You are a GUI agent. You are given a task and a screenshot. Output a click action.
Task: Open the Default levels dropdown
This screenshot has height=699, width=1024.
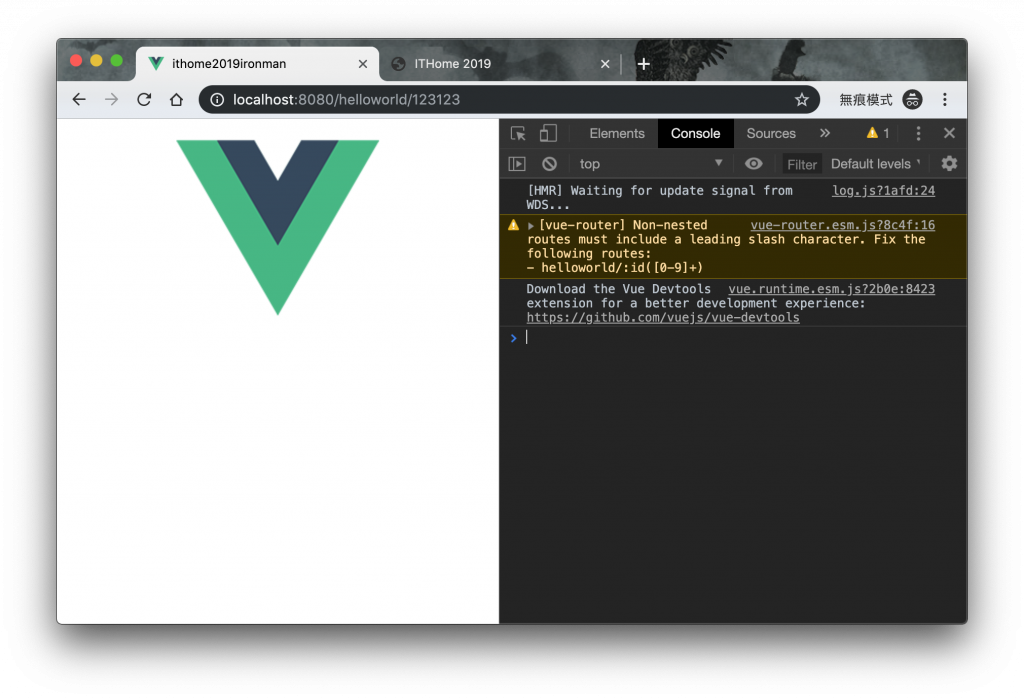(875, 164)
